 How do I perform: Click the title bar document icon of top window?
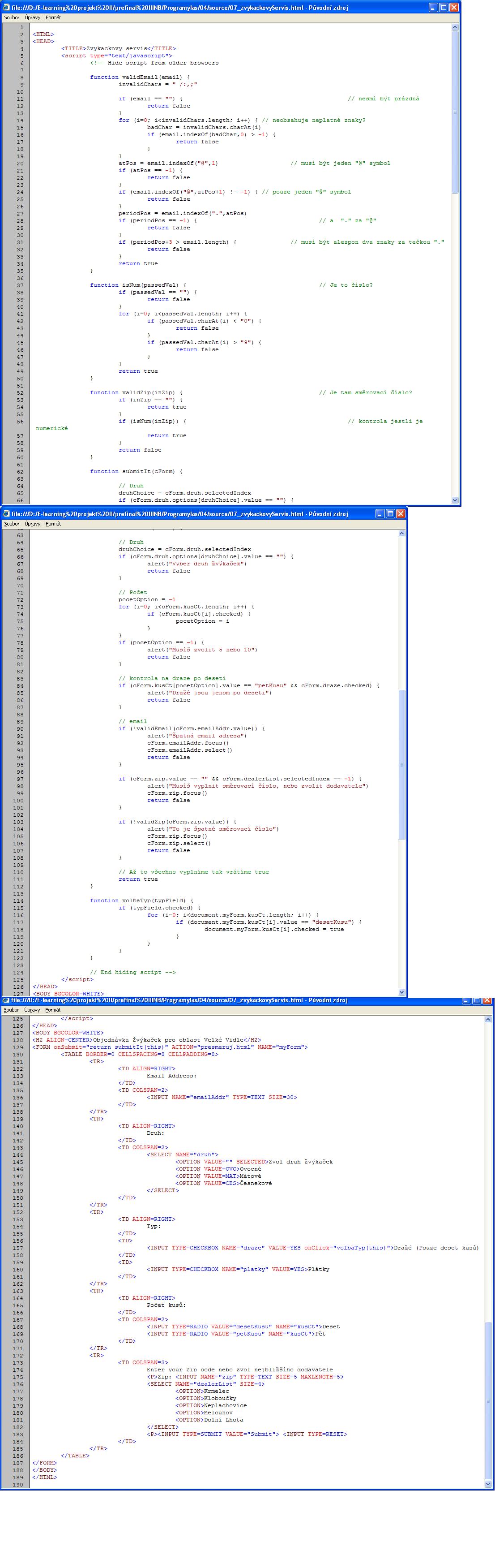point(6,7)
